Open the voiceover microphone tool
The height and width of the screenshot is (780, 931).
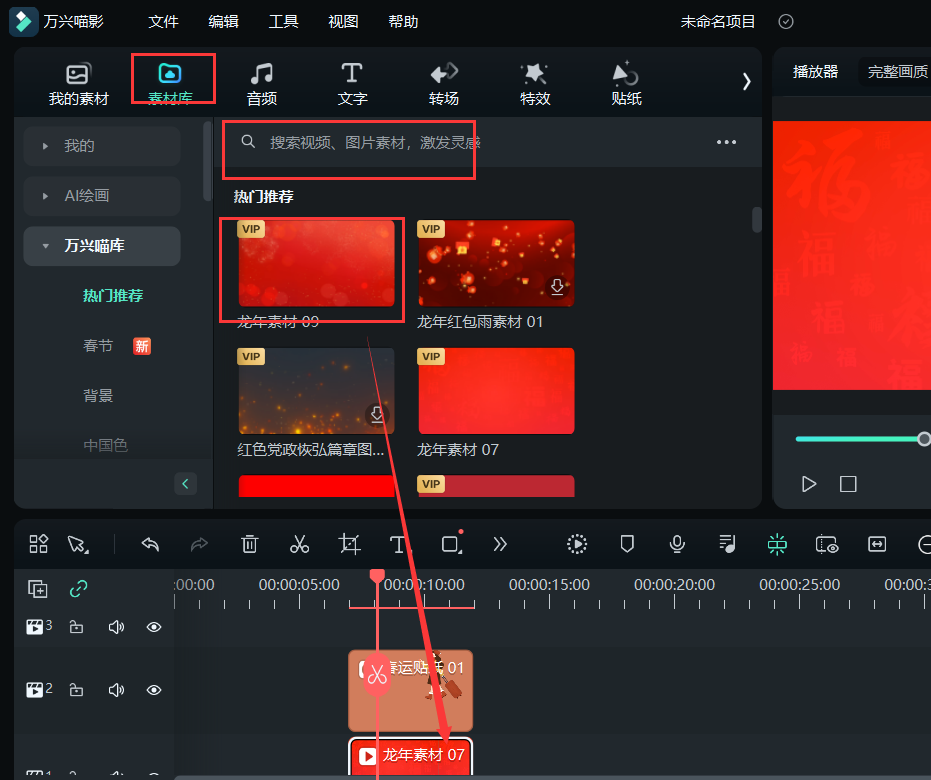pyautogui.click(x=677, y=544)
